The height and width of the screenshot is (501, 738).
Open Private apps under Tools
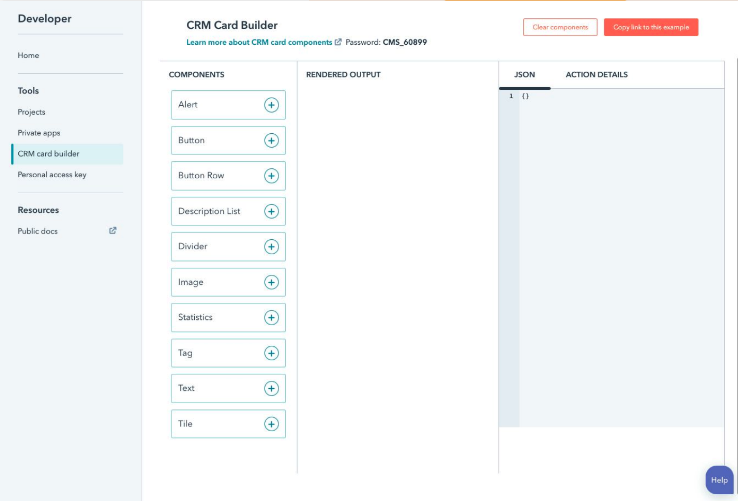click(x=39, y=133)
